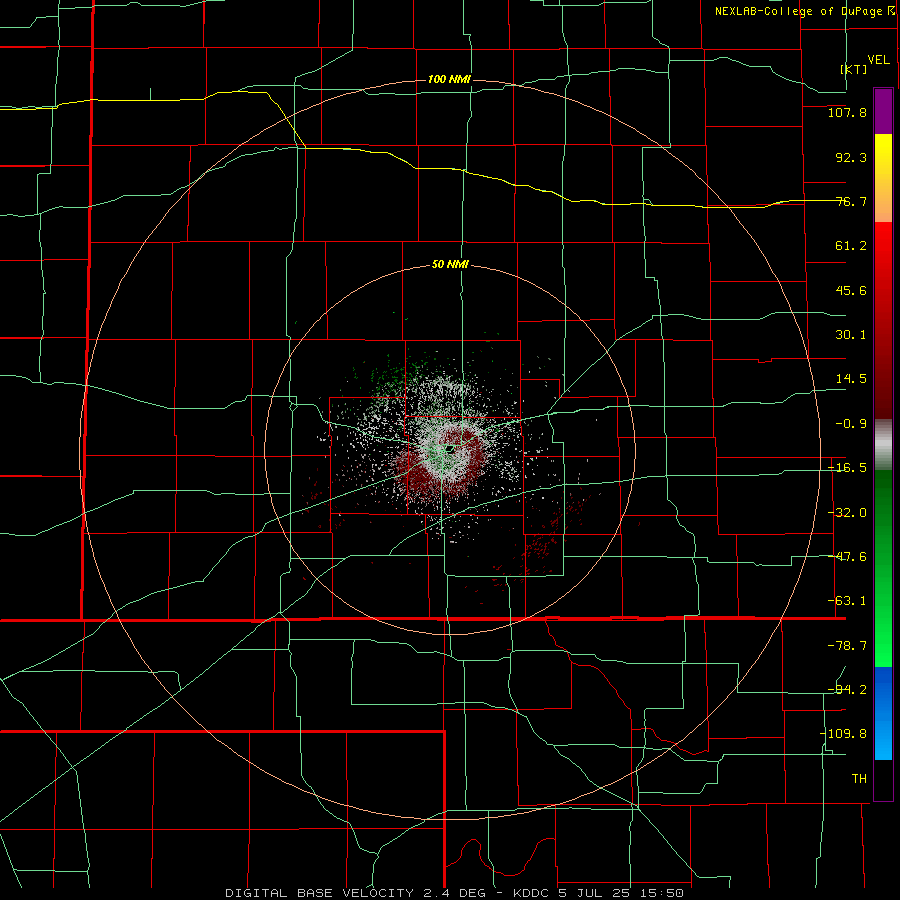Click the gray segment of color bar

pos(883,445)
